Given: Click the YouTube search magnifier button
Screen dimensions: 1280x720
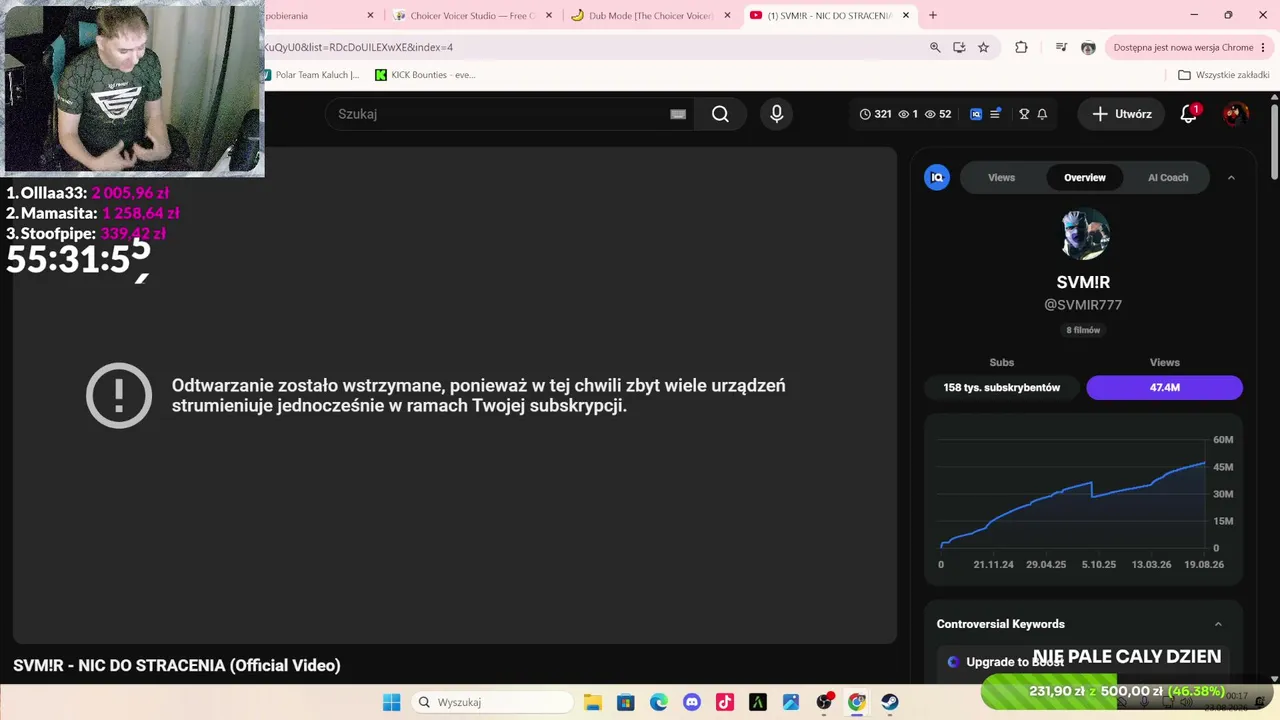Looking at the screenshot, I should pos(720,114).
